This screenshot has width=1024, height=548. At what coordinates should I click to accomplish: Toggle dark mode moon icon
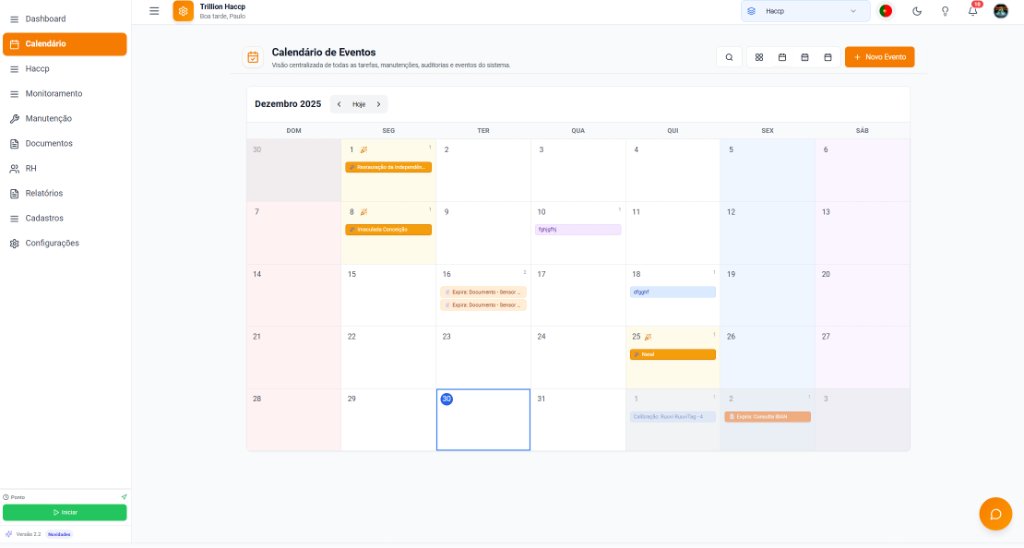pyautogui.click(x=917, y=11)
